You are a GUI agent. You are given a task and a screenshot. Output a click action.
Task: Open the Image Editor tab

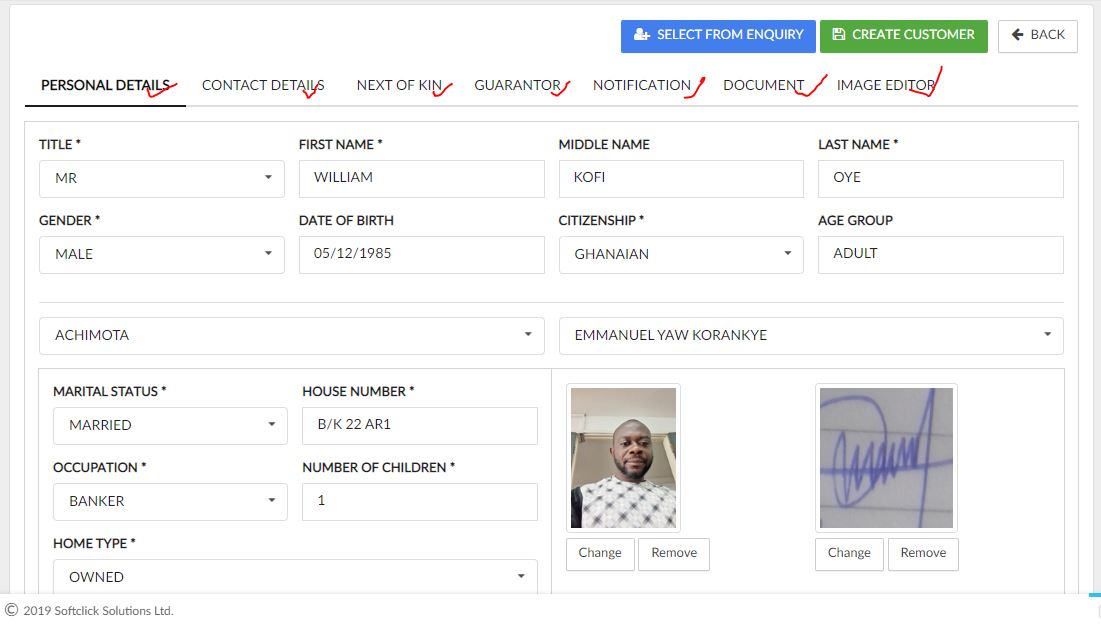[886, 85]
